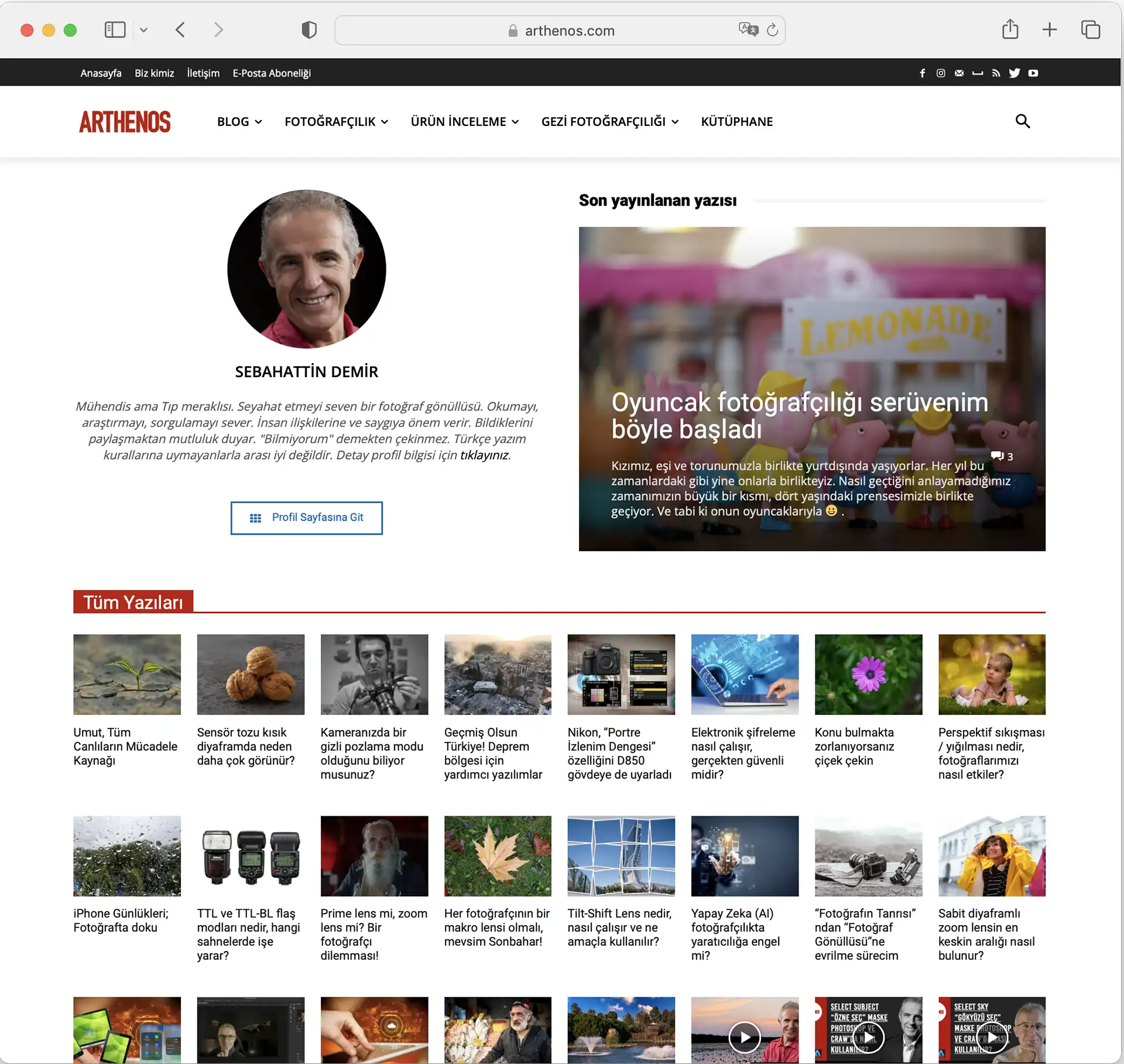The image size is (1124, 1064).
Task: Open article Tilt-Shift Lens nedir
Action: tap(619, 927)
